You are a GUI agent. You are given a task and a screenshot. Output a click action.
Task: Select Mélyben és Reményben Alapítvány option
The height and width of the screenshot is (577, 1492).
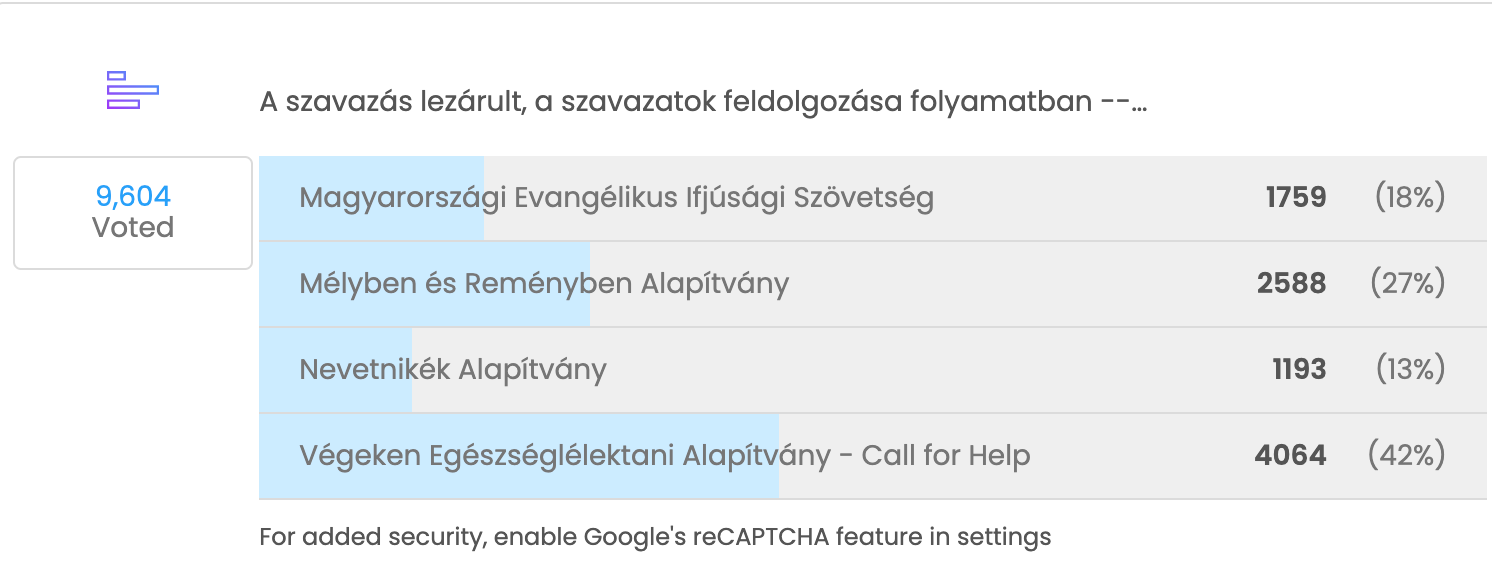pos(544,284)
